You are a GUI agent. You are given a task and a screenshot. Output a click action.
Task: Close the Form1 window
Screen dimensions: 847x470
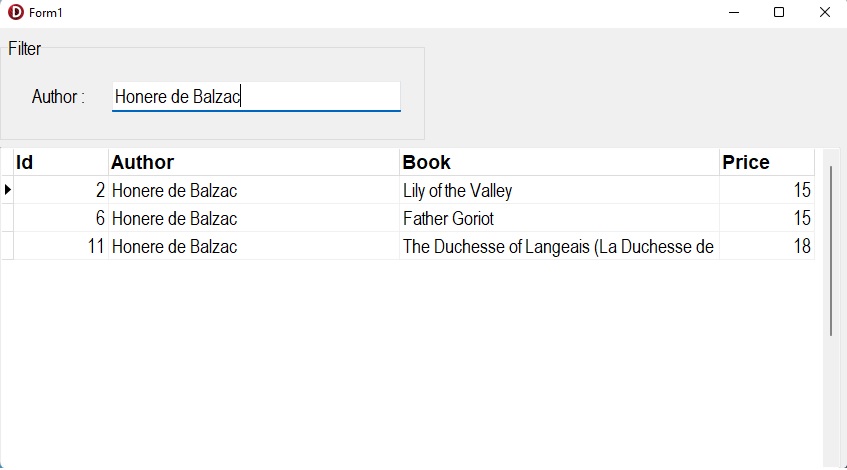(824, 12)
